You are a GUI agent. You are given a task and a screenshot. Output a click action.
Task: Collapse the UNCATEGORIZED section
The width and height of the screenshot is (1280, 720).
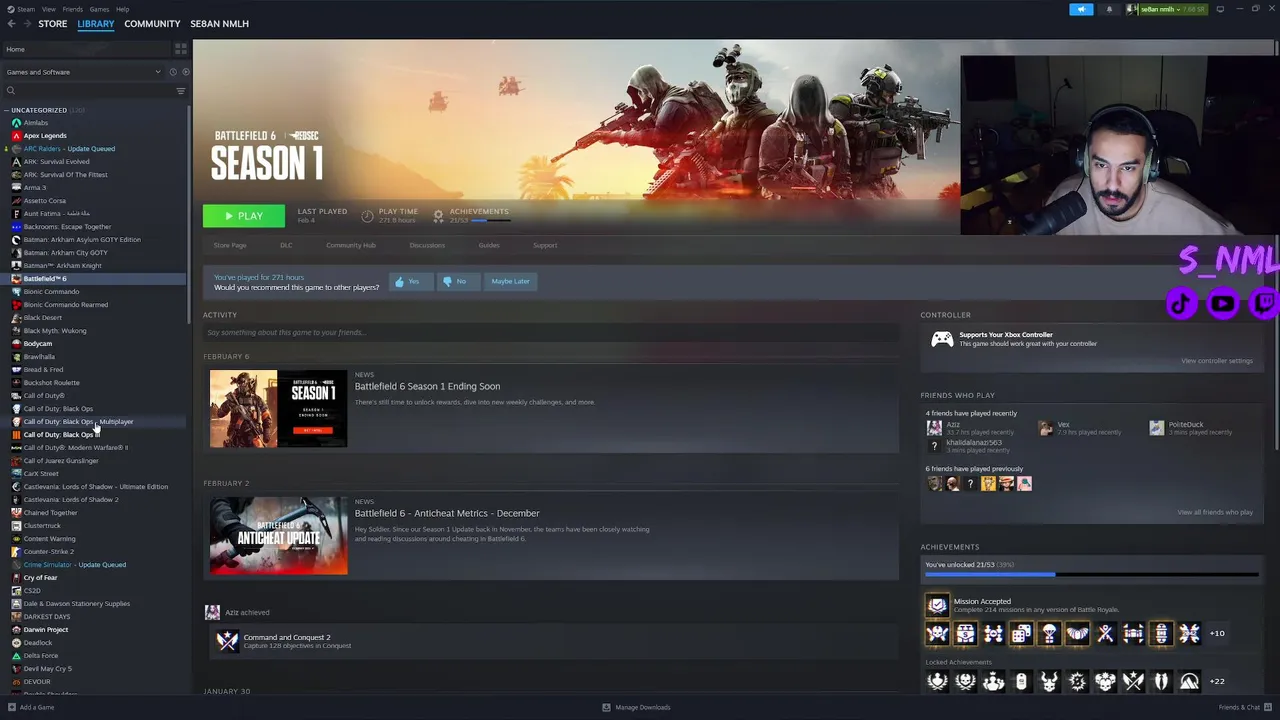(x=6, y=110)
